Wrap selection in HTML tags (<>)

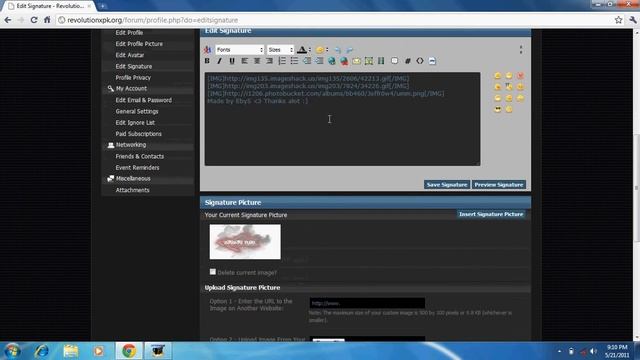tap(420, 61)
